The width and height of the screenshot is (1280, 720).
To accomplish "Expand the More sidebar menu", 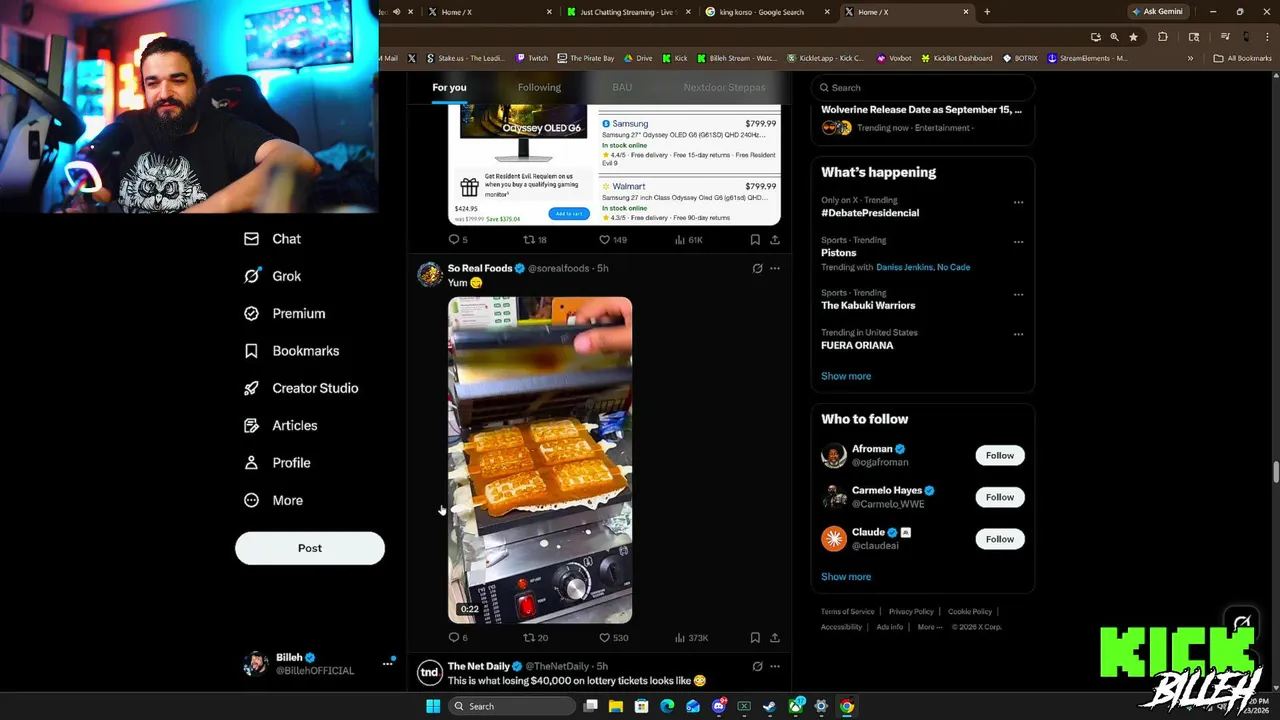I will [273, 500].
